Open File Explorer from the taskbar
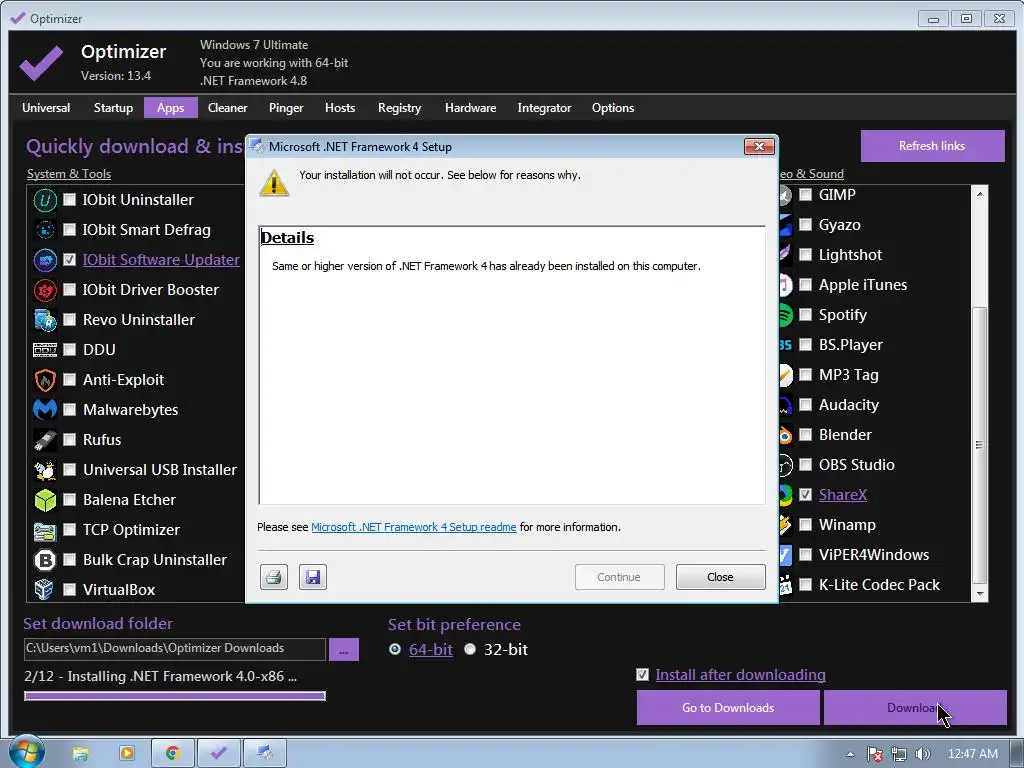 click(x=80, y=754)
